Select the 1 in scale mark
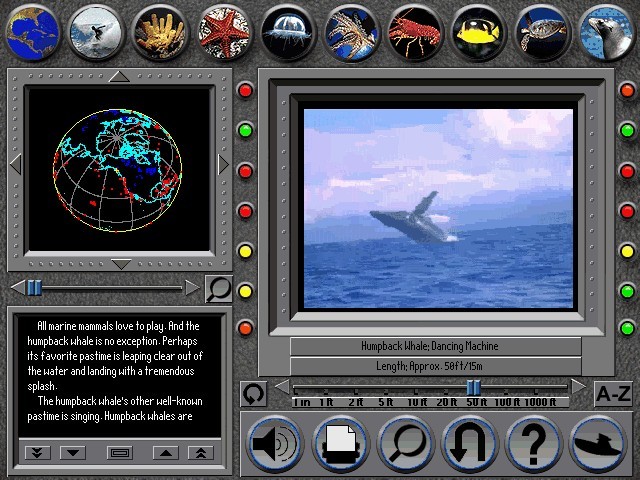The width and height of the screenshot is (640, 480). (x=302, y=402)
